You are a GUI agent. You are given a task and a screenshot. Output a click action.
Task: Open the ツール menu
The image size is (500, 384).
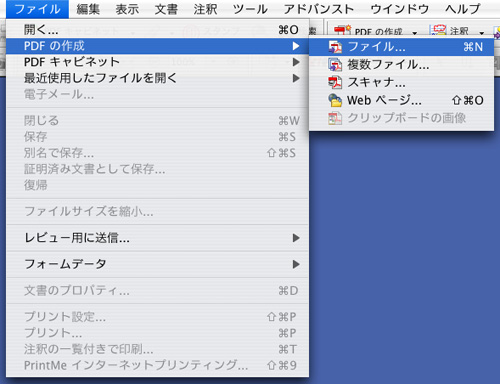[250, 9]
